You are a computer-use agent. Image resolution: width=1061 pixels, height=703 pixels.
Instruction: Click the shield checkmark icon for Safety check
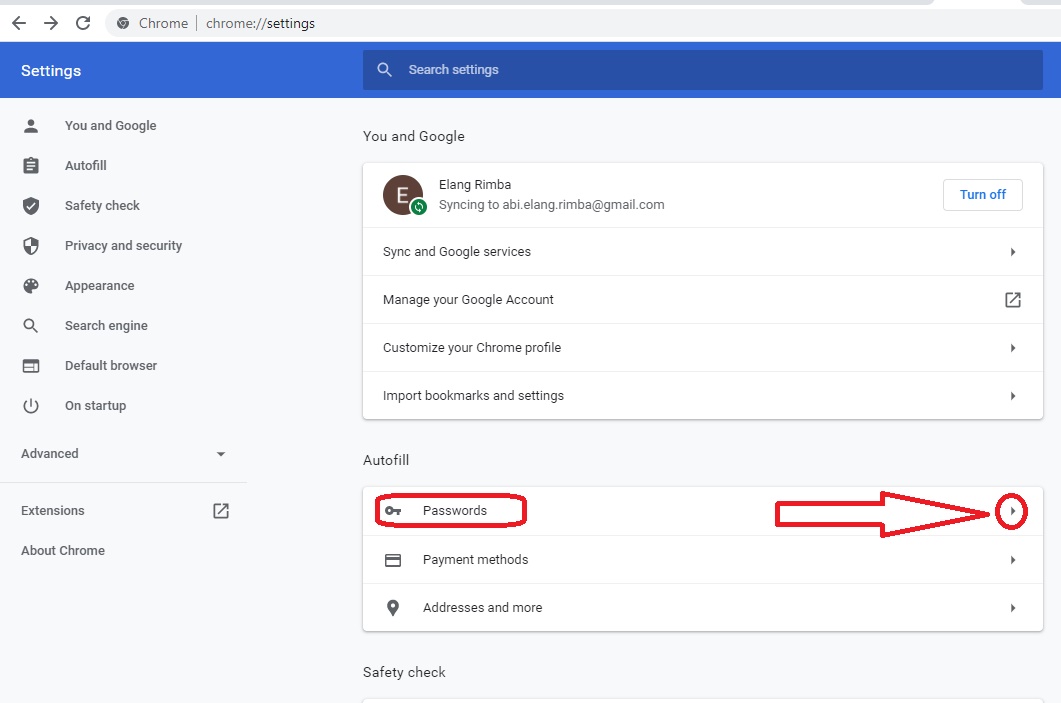[x=31, y=206]
